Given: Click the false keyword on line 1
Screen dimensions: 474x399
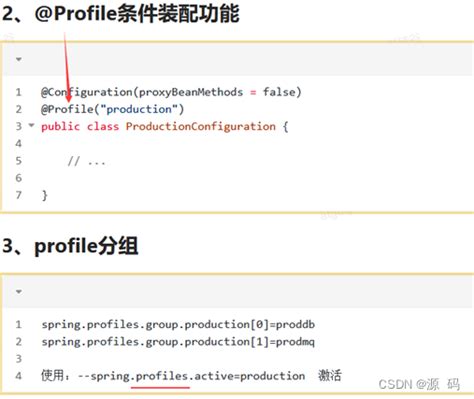Looking at the screenshot, I should point(279,92).
